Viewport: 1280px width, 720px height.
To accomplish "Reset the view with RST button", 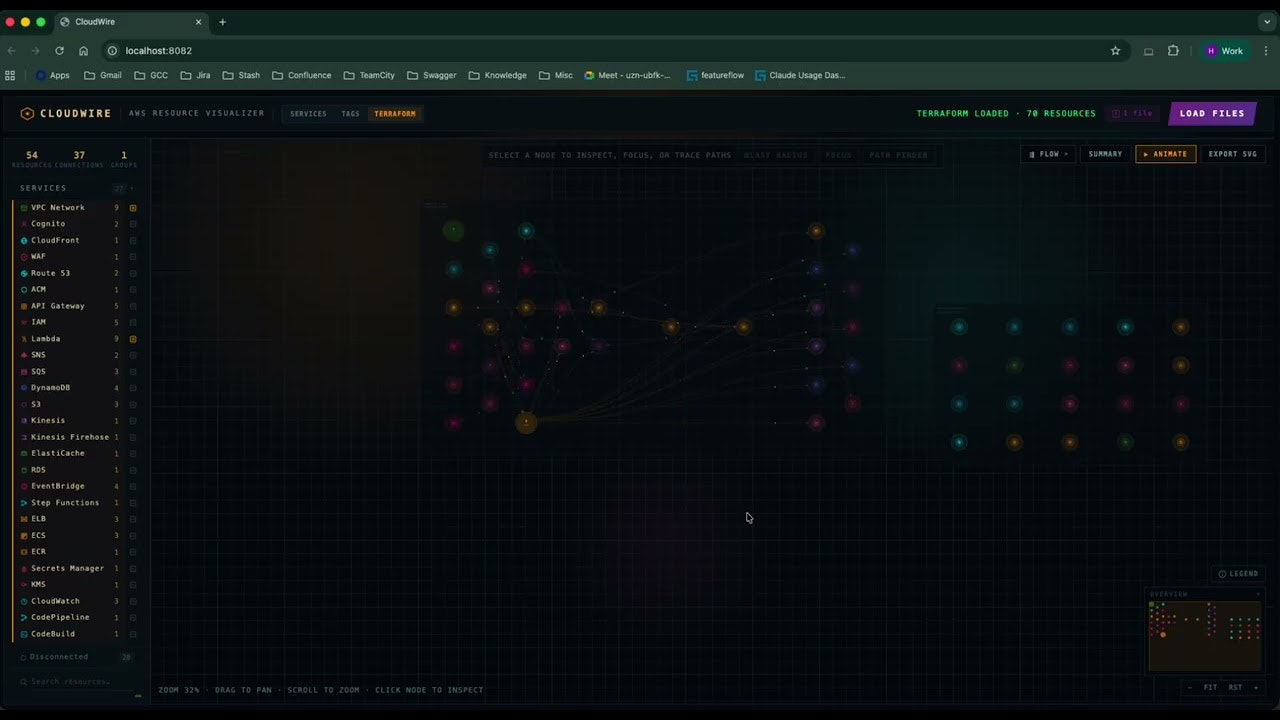I will [1236, 688].
